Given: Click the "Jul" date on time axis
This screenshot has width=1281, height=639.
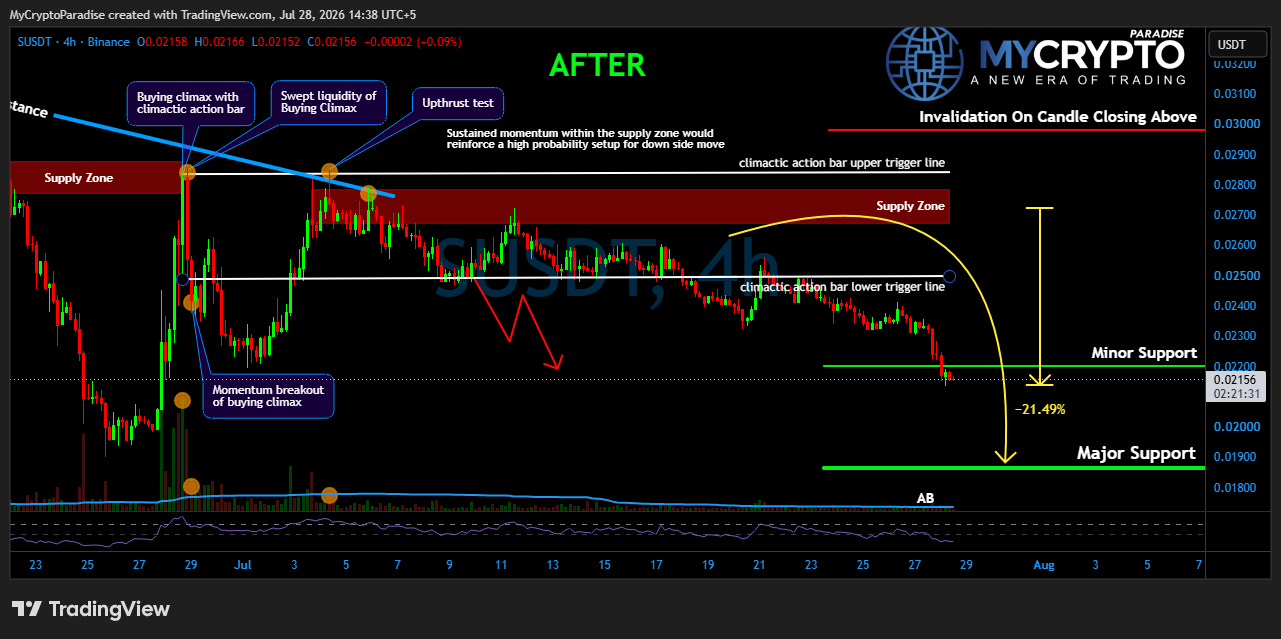Looking at the screenshot, I should point(242,565).
